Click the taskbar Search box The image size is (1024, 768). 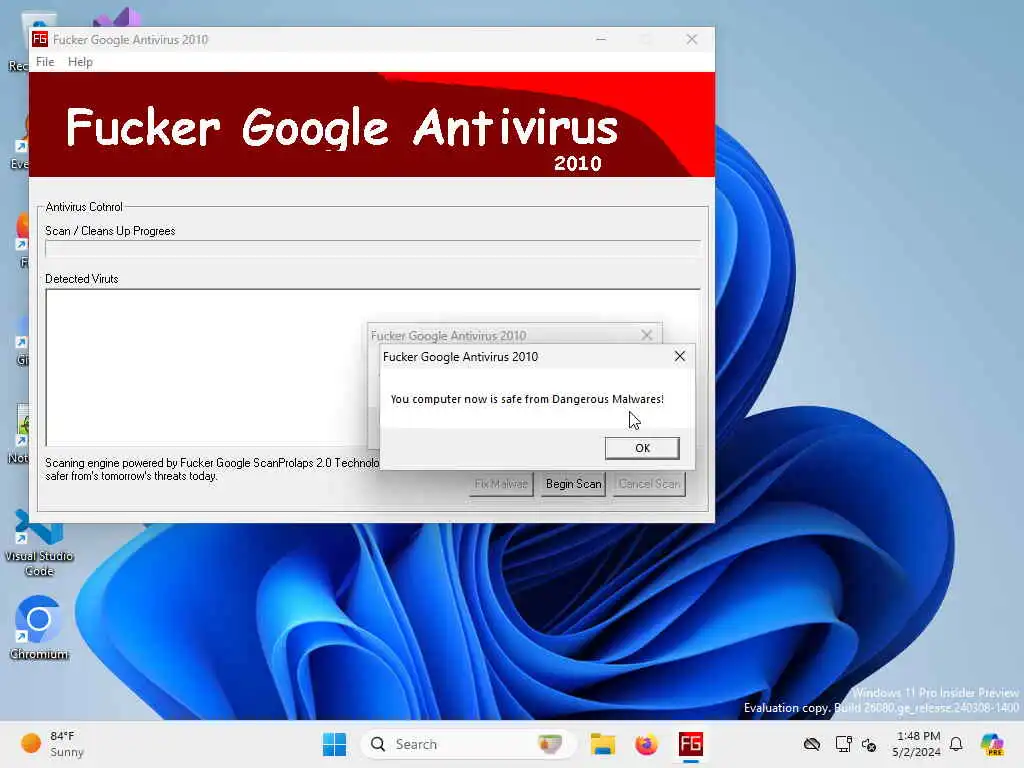[x=468, y=744]
